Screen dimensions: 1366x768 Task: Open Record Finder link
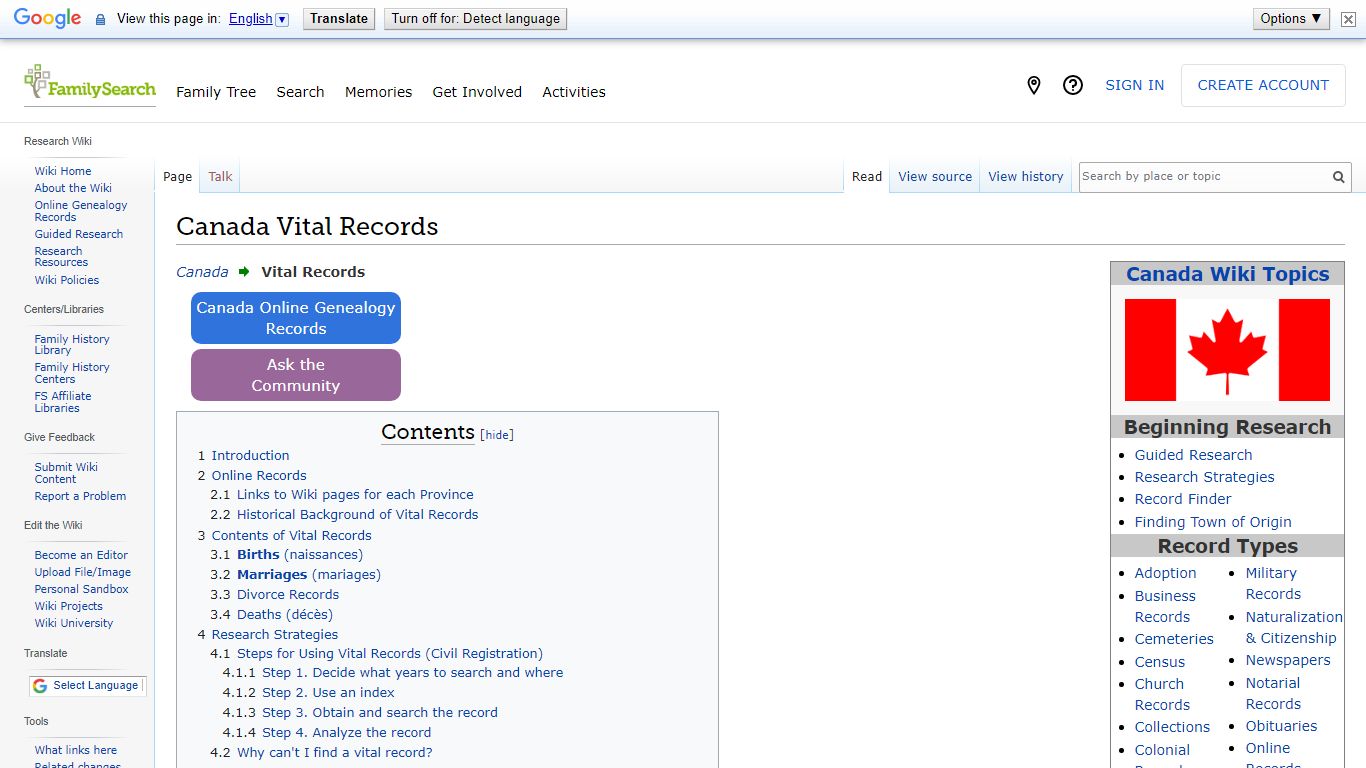pos(1183,499)
